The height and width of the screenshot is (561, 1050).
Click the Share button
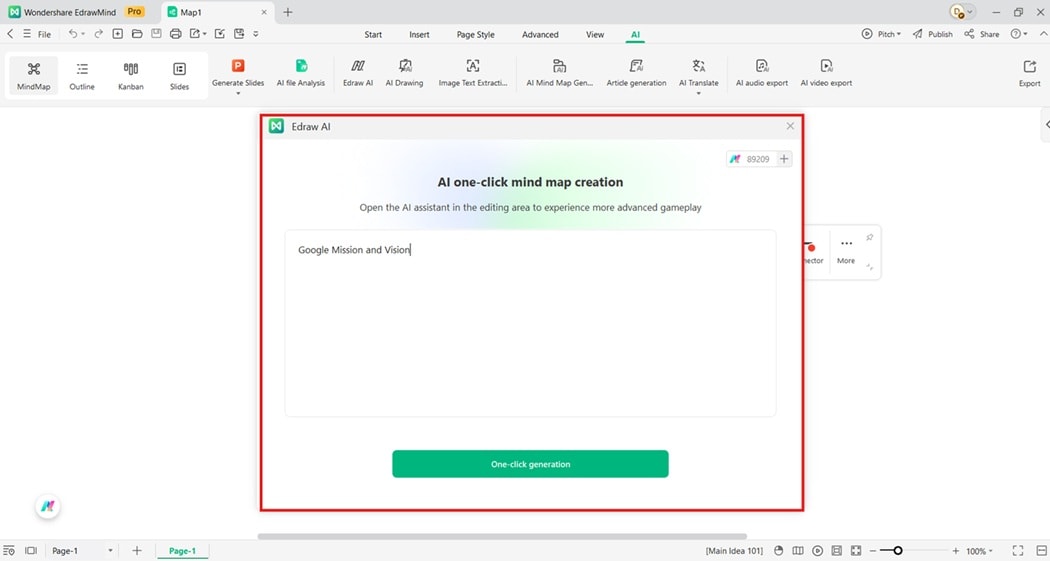click(982, 34)
